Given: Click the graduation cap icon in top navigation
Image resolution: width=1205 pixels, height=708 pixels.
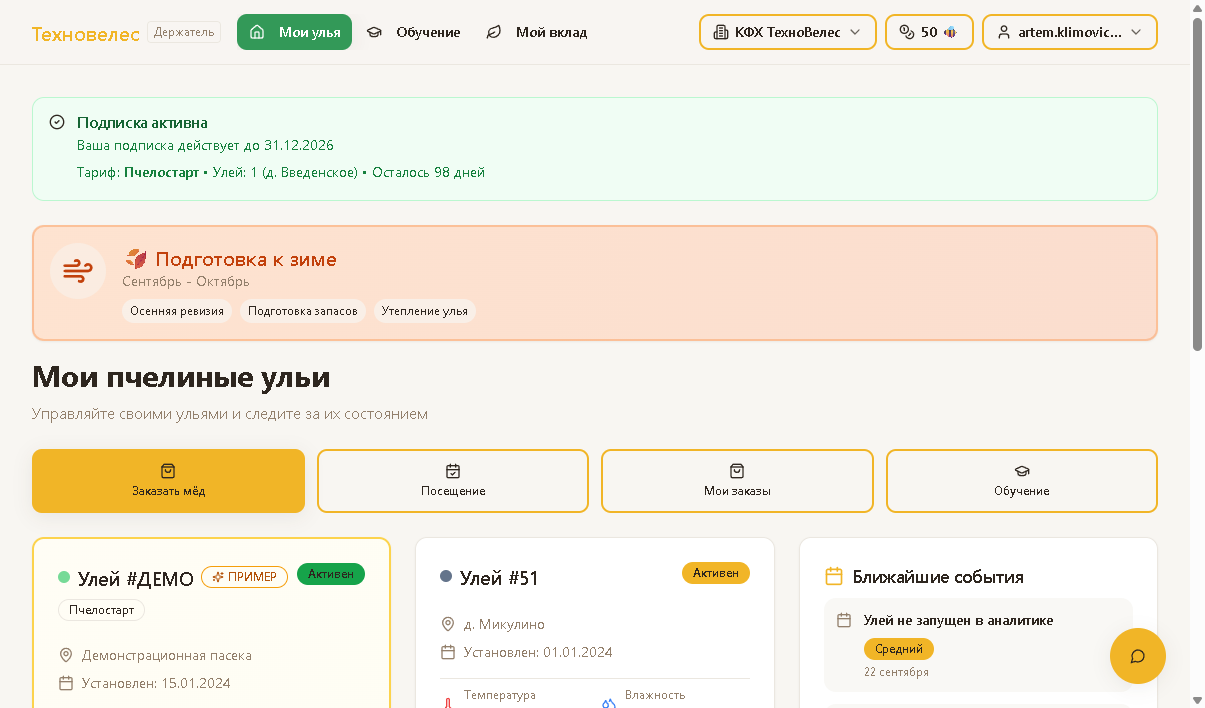Looking at the screenshot, I should click(x=374, y=32).
